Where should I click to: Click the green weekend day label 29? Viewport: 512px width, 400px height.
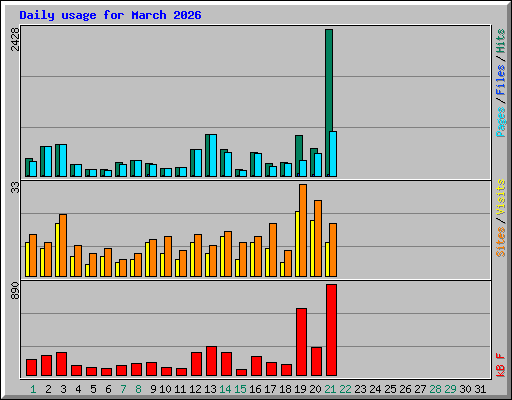coord(450,389)
